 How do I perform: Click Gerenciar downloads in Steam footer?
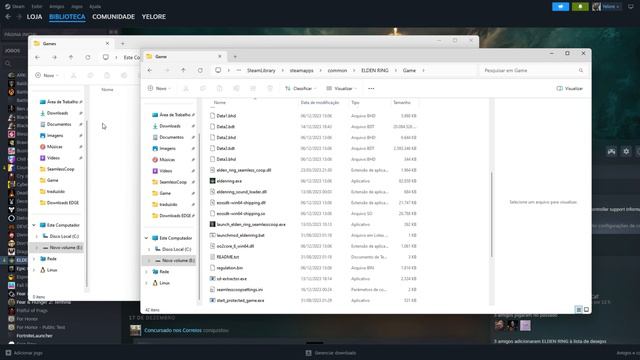tap(331, 353)
